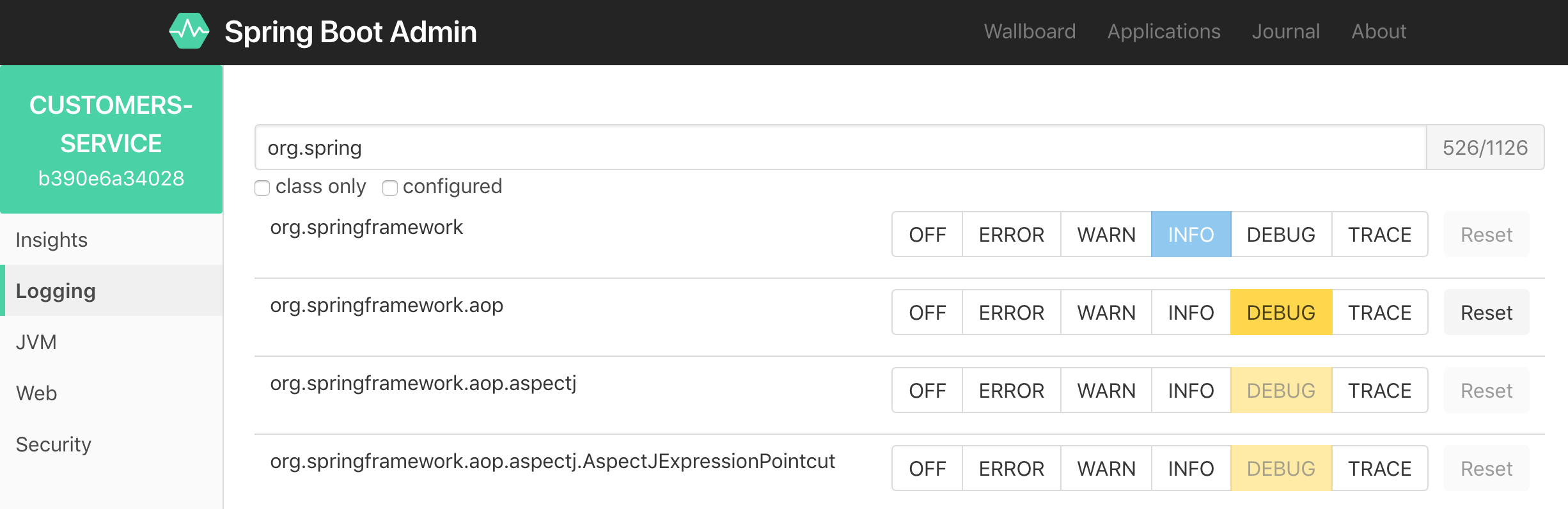Turn OFF the org.springframework.aop.aspectj logger

(x=927, y=391)
